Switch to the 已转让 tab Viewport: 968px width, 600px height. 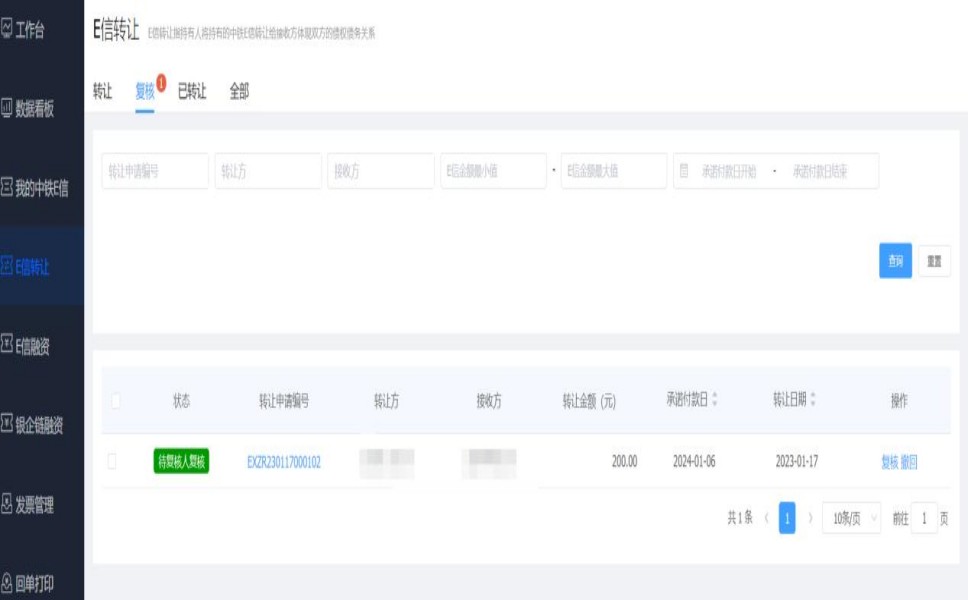tap(191, 92)
